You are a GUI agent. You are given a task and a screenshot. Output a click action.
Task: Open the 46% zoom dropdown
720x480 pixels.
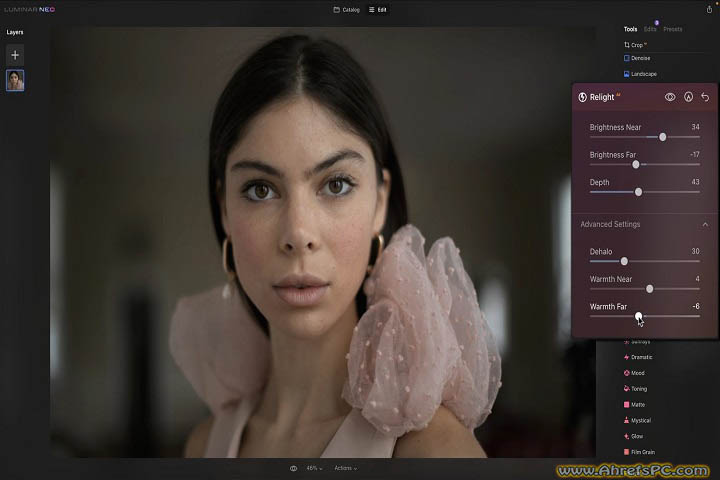(314, 468)
